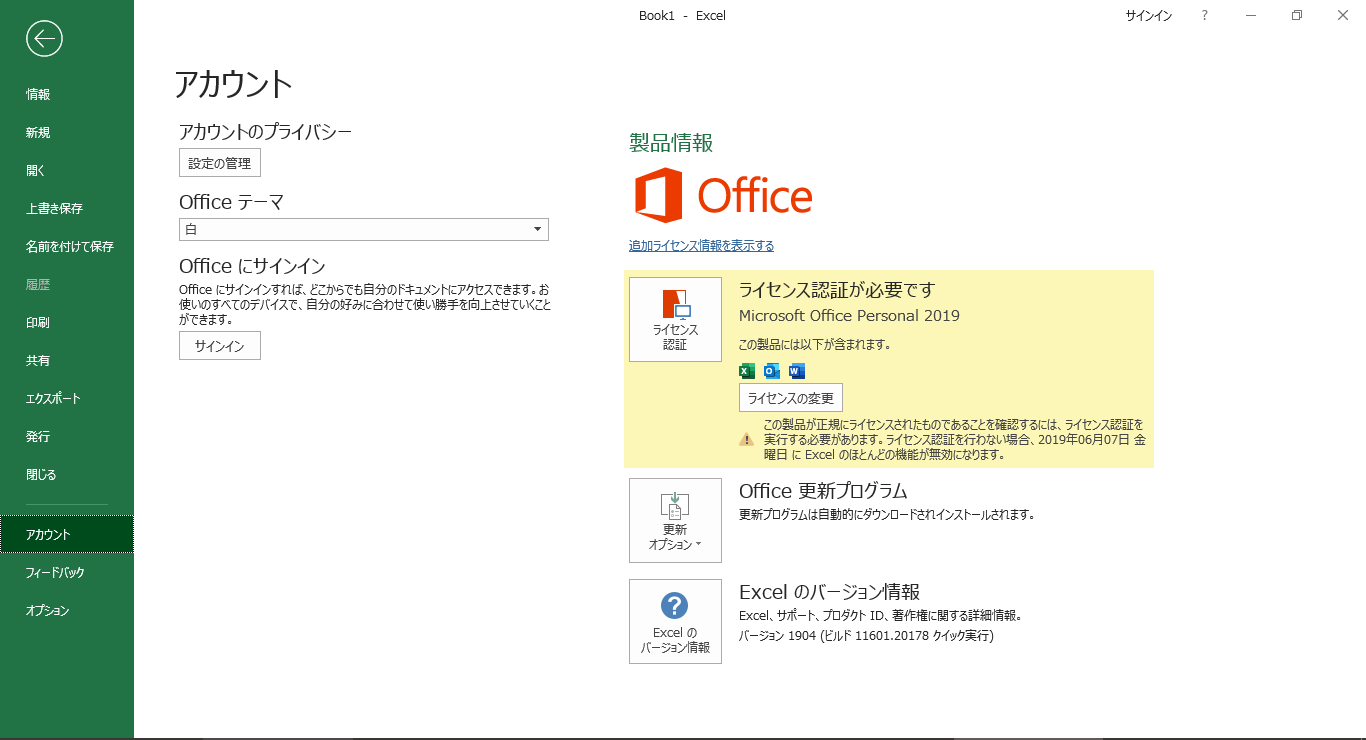Open the 情報 sidebar item
1366x740 pixels.
(67, 94)
